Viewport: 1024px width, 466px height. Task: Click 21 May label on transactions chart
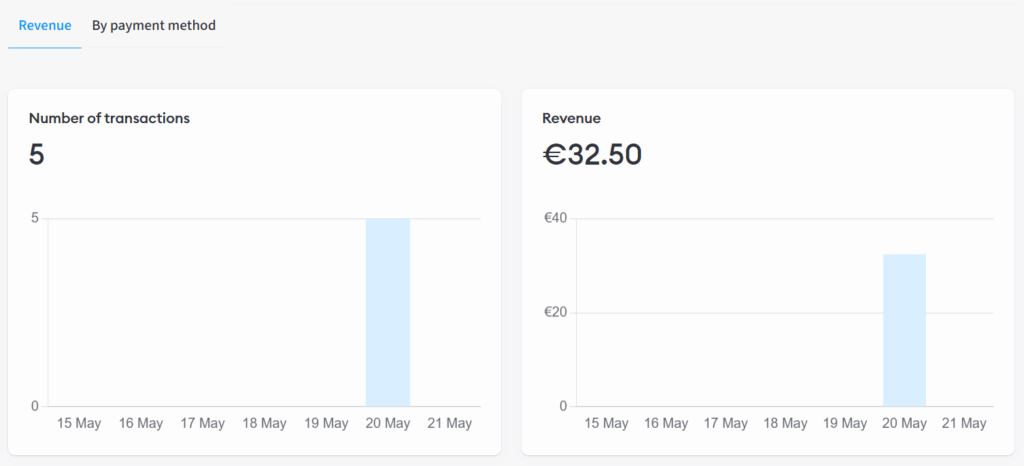(449, 424)
